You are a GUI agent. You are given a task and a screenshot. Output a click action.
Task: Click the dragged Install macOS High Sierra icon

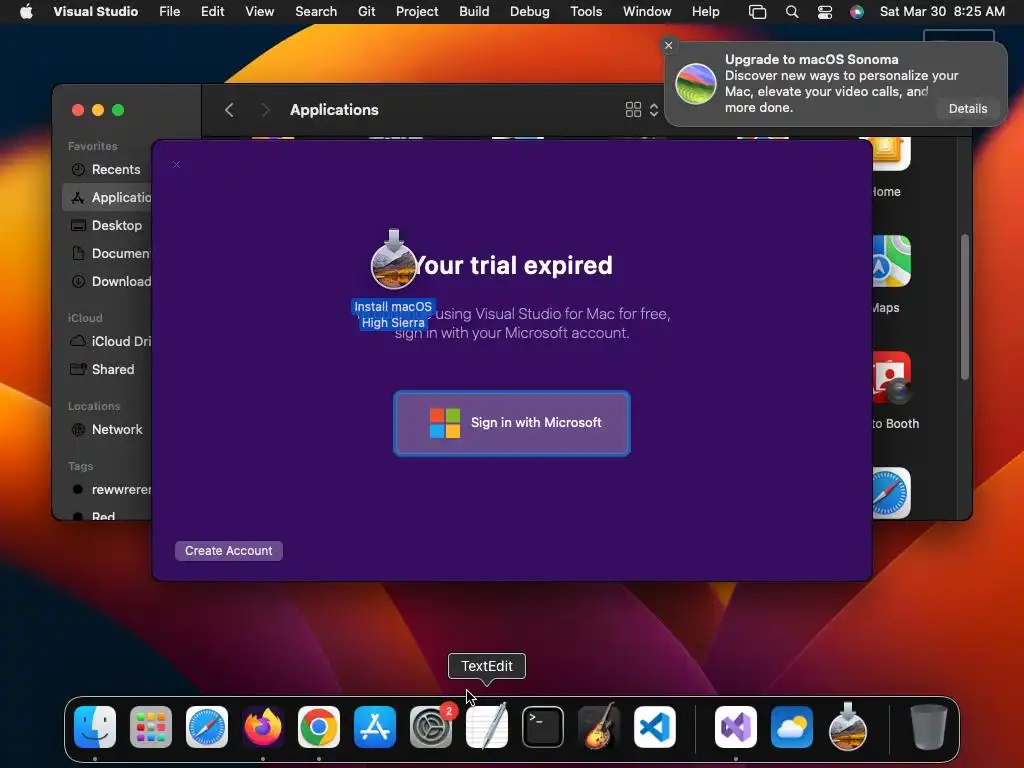[x=393, y=260]
